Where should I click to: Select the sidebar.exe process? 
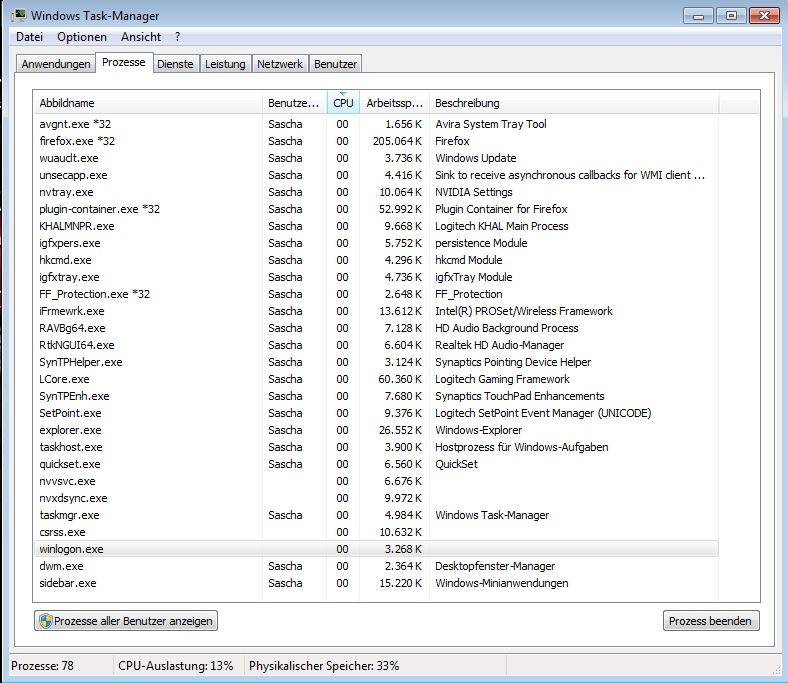pyautogui.click(x=376, y=583)
